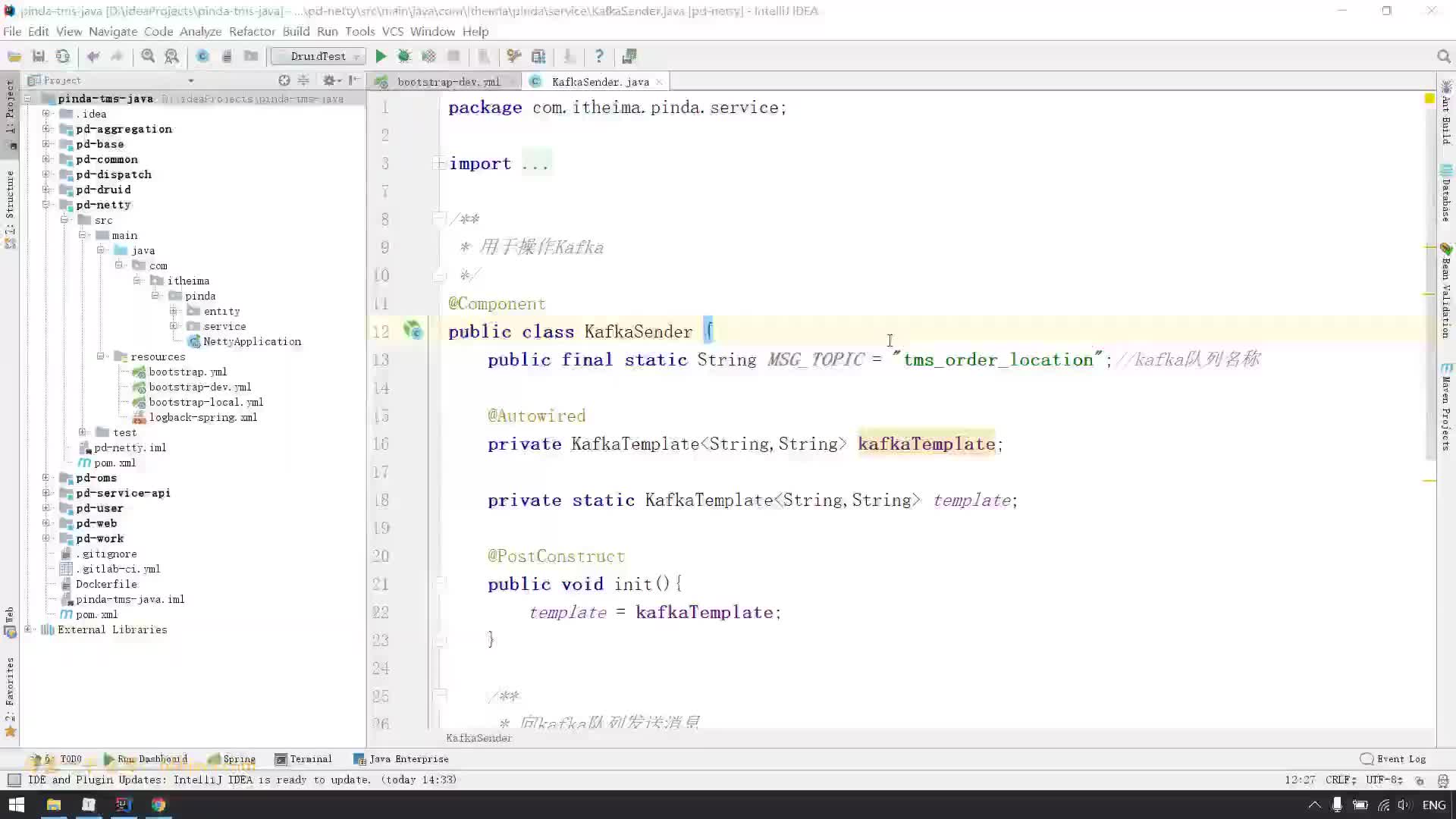1456x819 pixels.
Task: Toggle tool window buttons in status bar corner
Action: [14, 780]
